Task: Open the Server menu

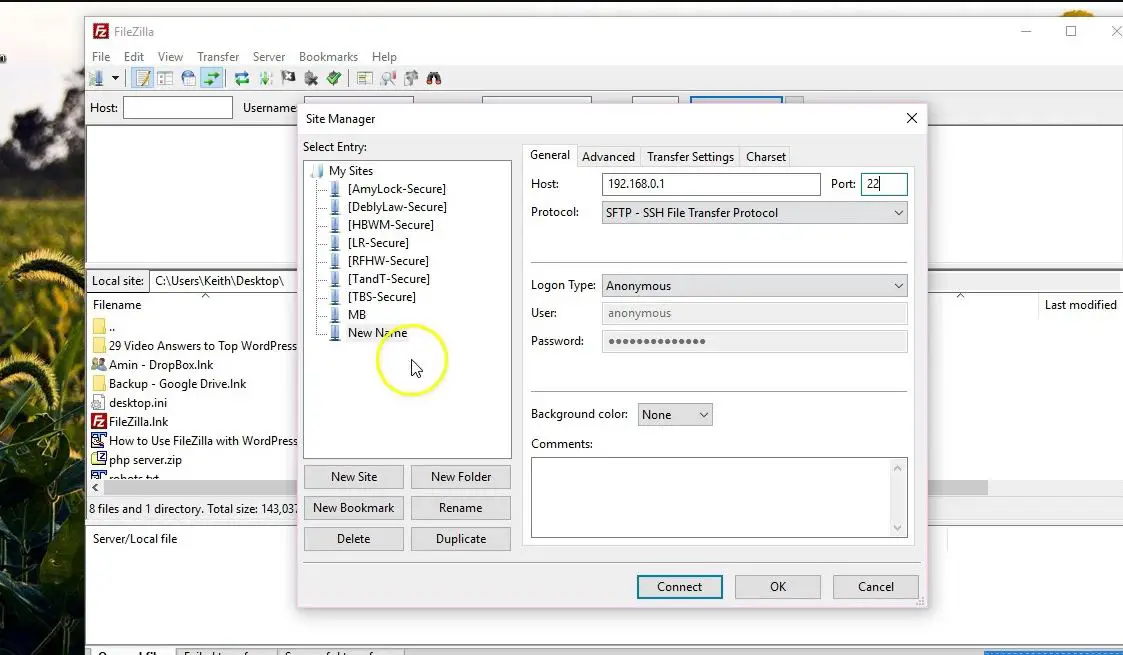Action: click(269, 57)
